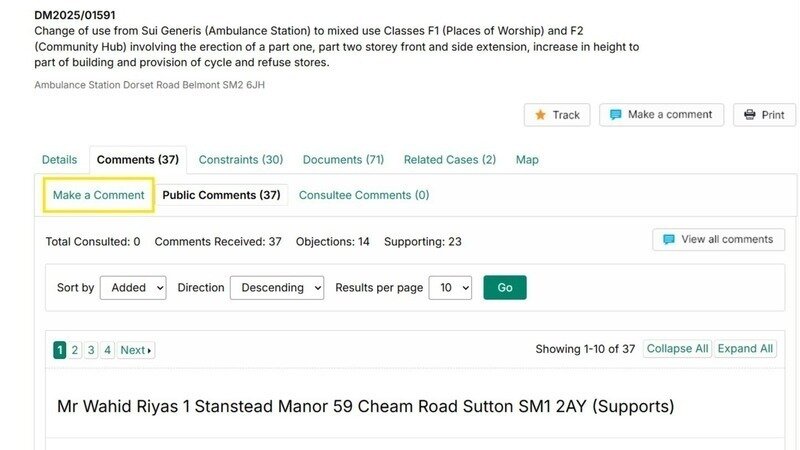Go to page 2 of comments
Image resolution: width=800 pixels, height=450 pixels.
pos(75,350)
